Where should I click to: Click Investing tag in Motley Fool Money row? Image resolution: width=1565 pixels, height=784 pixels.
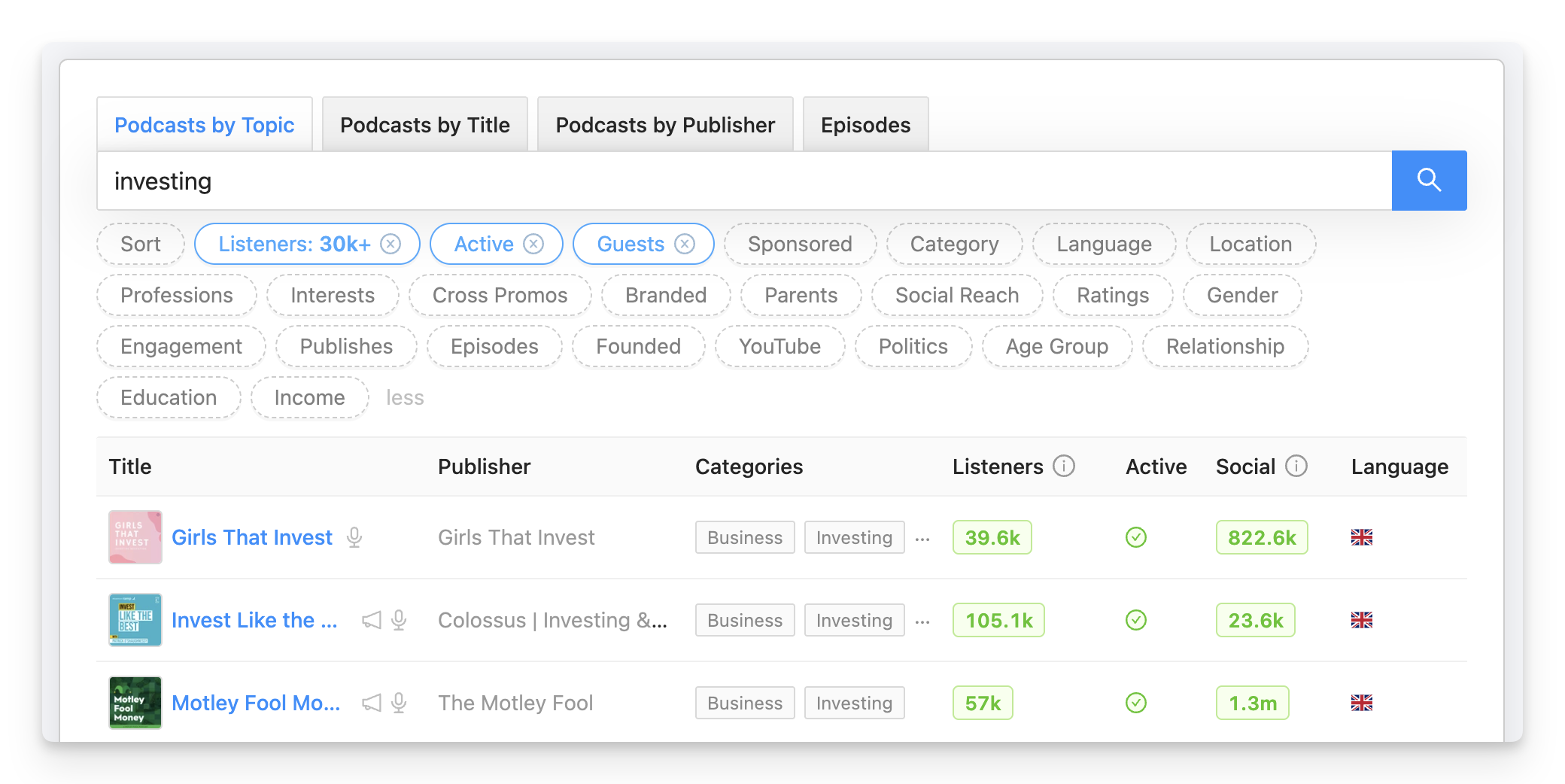(854, 703)
